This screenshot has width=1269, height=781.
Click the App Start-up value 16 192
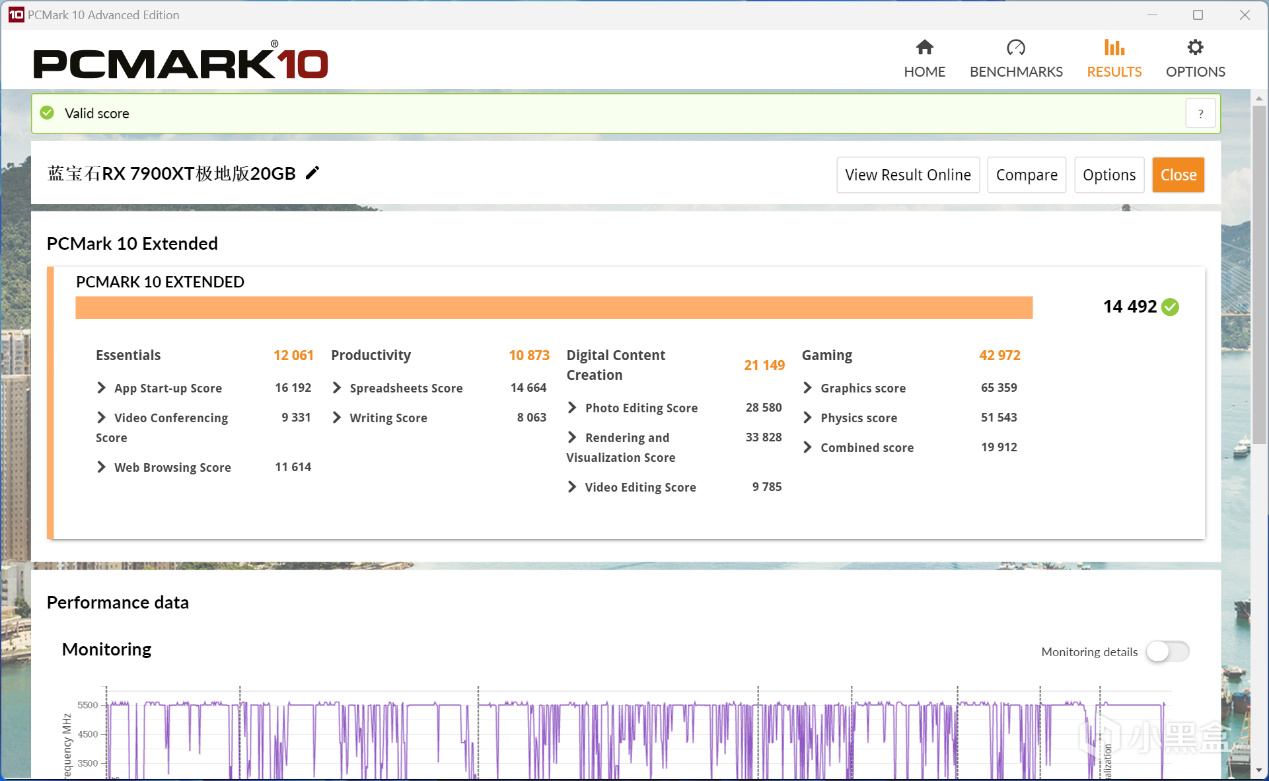coord(293,388)
